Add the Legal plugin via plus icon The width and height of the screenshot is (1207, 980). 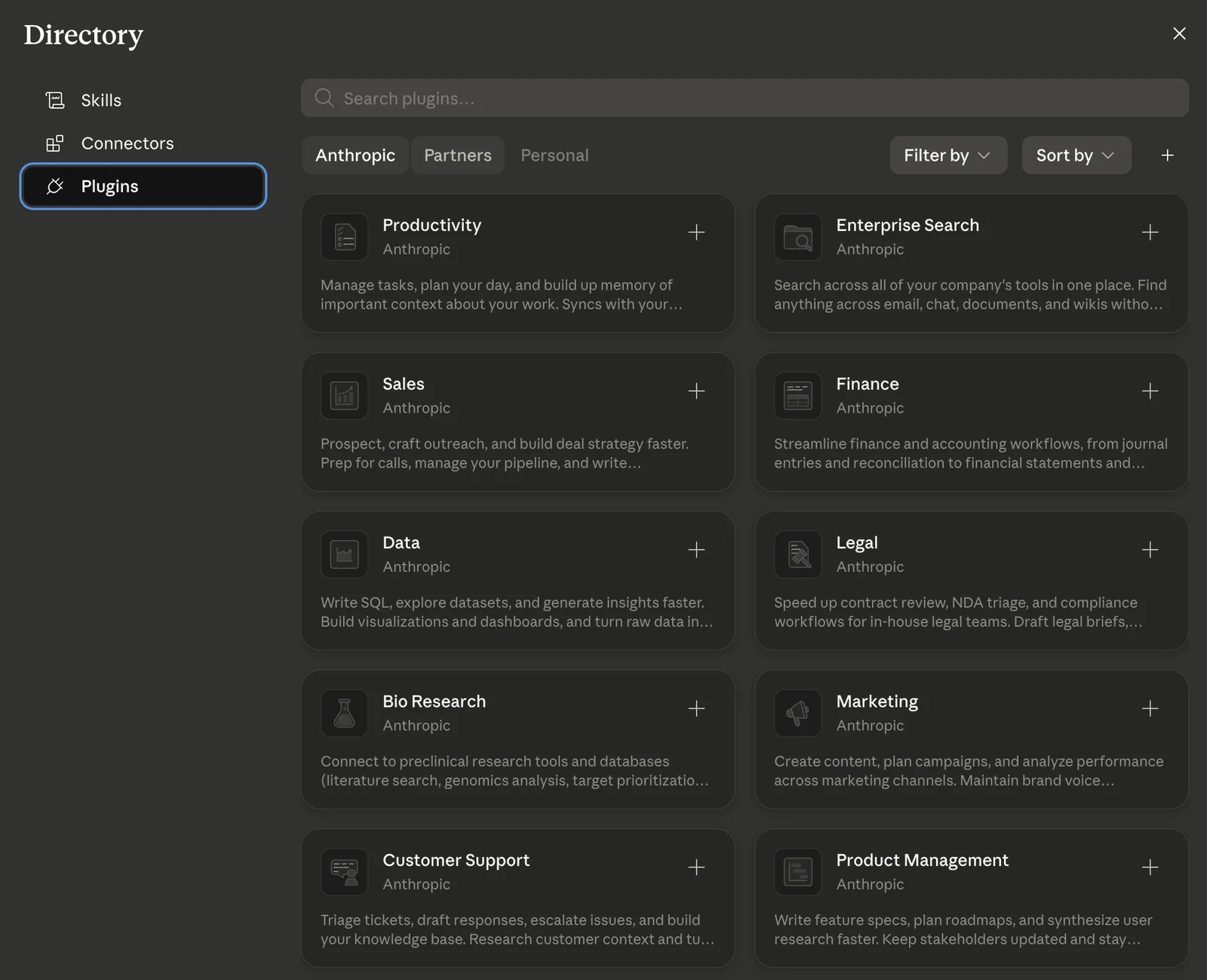click(x=1150, y=550)
